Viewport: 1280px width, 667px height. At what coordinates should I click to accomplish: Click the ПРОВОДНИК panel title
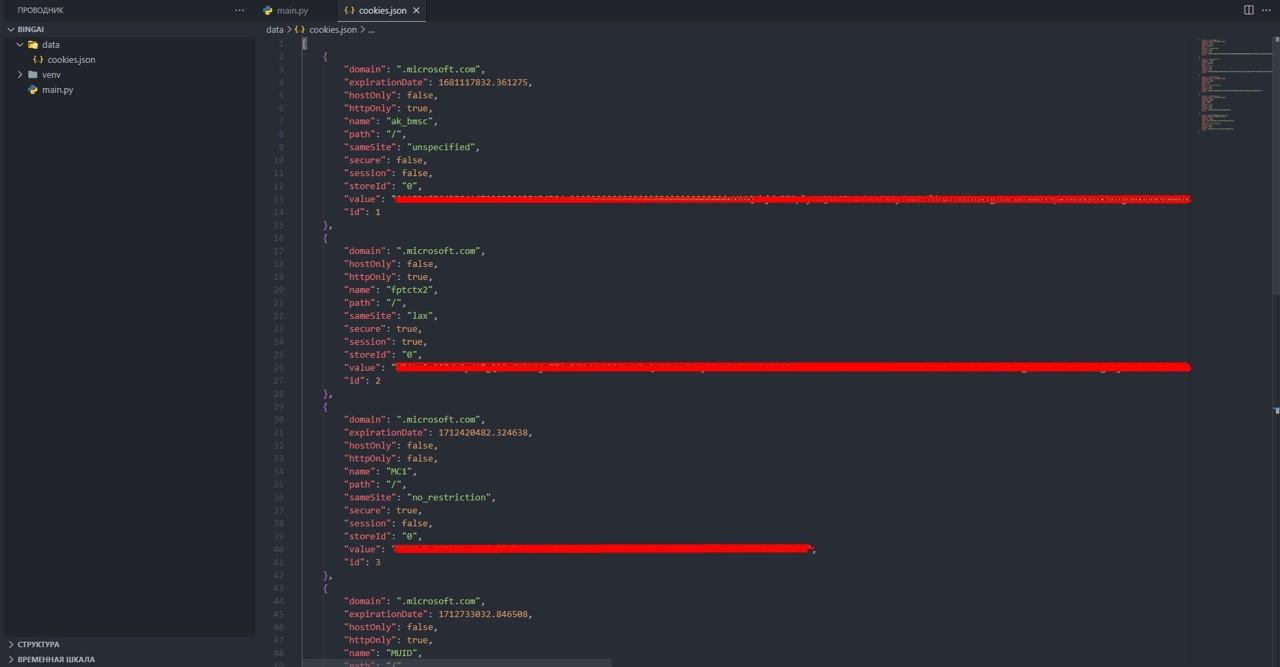tap(40, 10)
